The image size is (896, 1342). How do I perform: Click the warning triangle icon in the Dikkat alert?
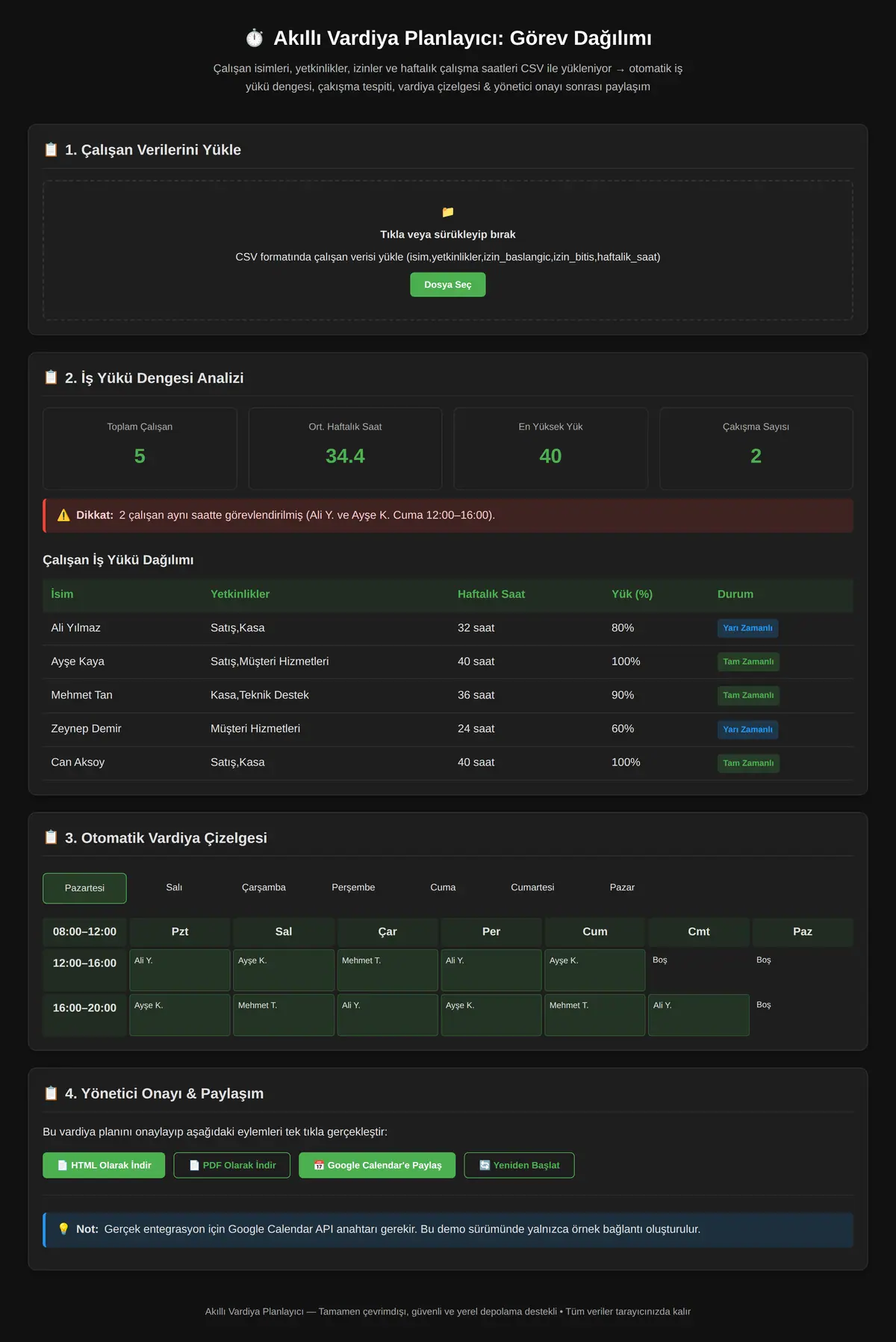(x=63, y=515)
